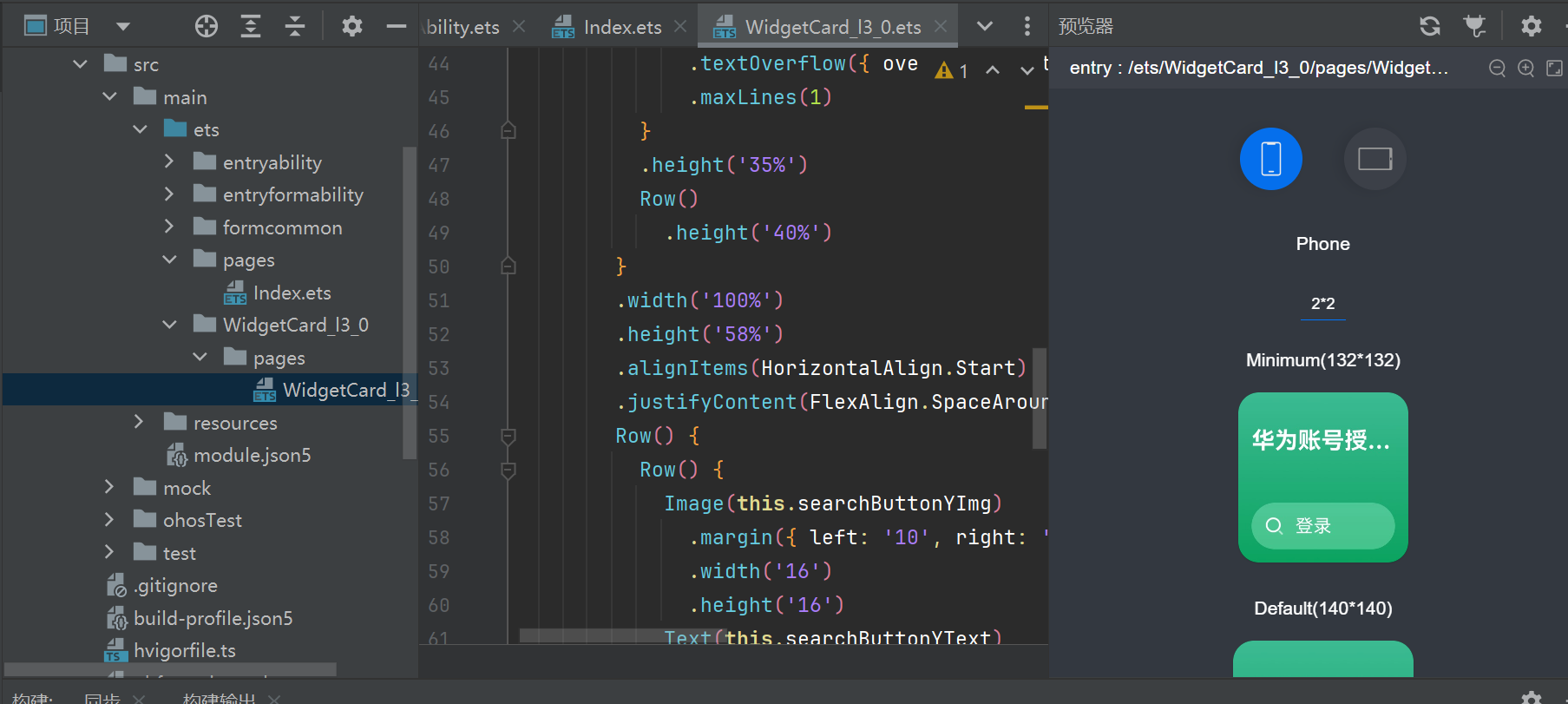Screen dimensions: 1568x704
Task: Switch to the WidgetCard_l3_0.ets editor tab
Action: [818, 27]
